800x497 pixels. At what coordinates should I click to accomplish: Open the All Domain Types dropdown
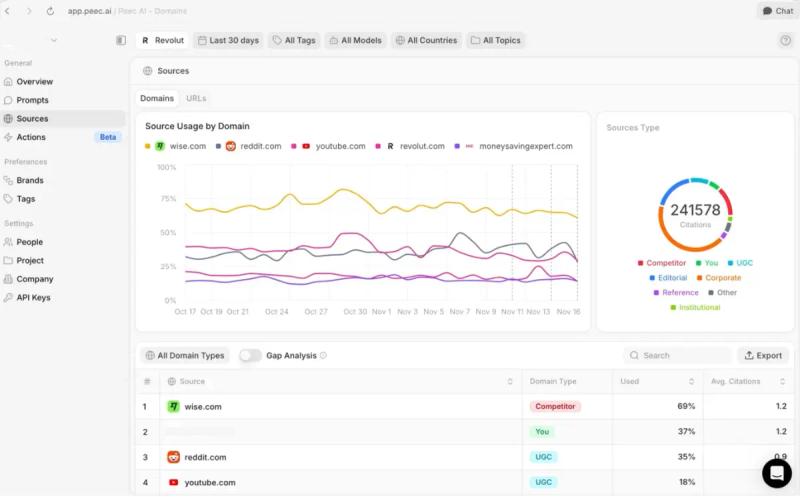coord(185,356)
